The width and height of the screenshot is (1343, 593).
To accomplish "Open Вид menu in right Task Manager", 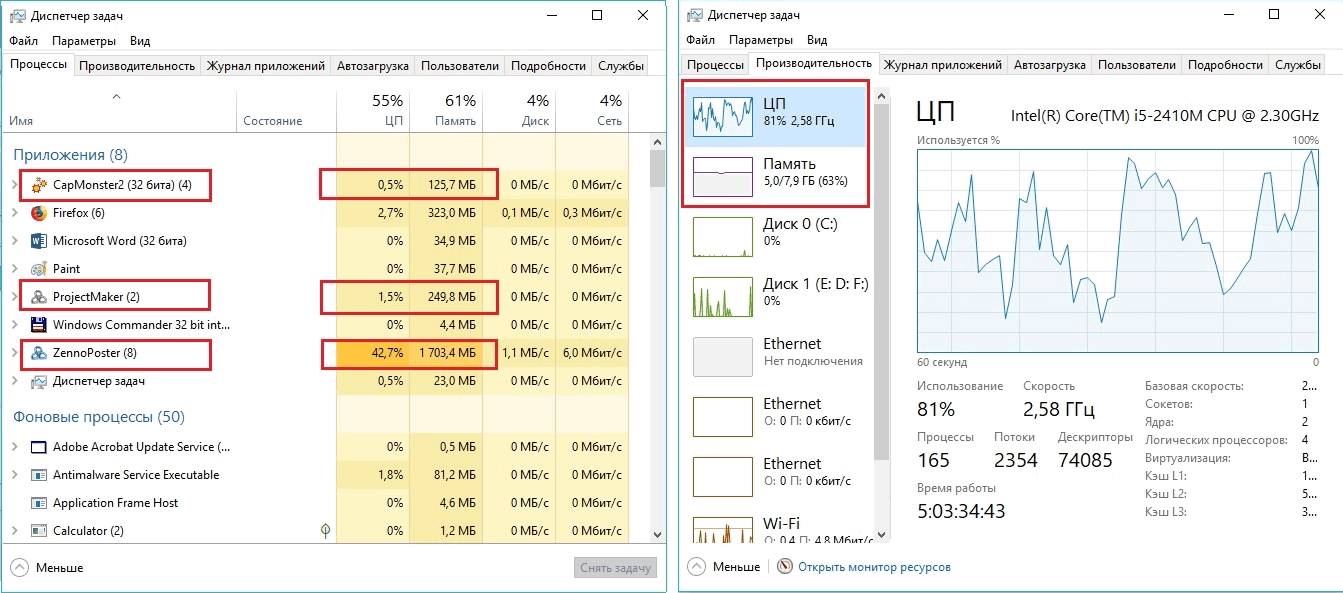I will pos(817,41).
